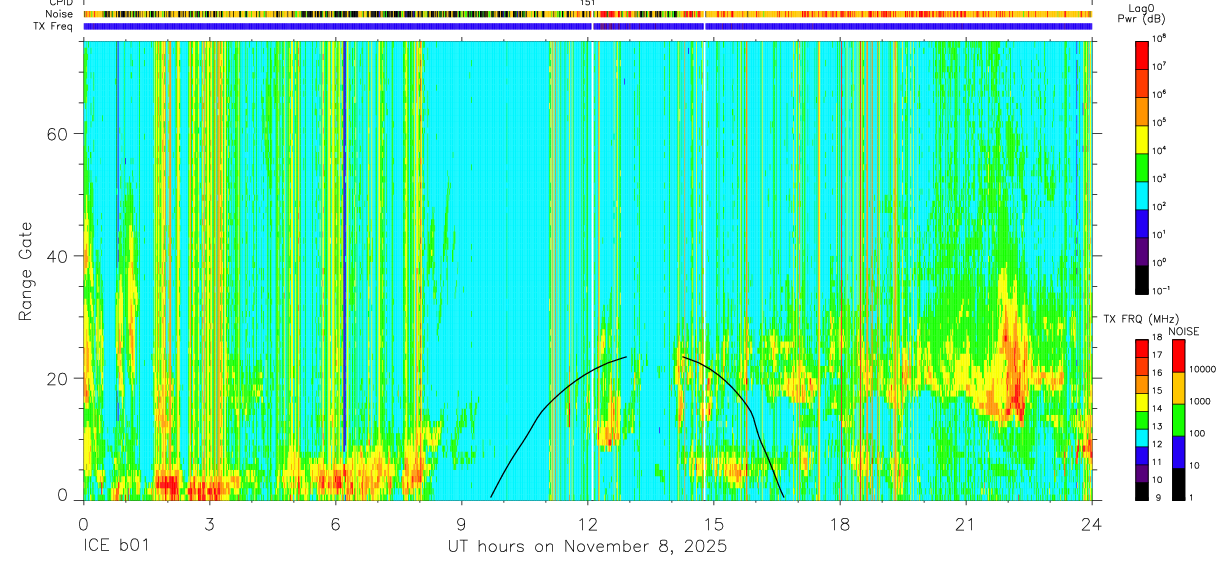
Task: Pick the red block of the NOISE color bar
Action: (1178, 356)
